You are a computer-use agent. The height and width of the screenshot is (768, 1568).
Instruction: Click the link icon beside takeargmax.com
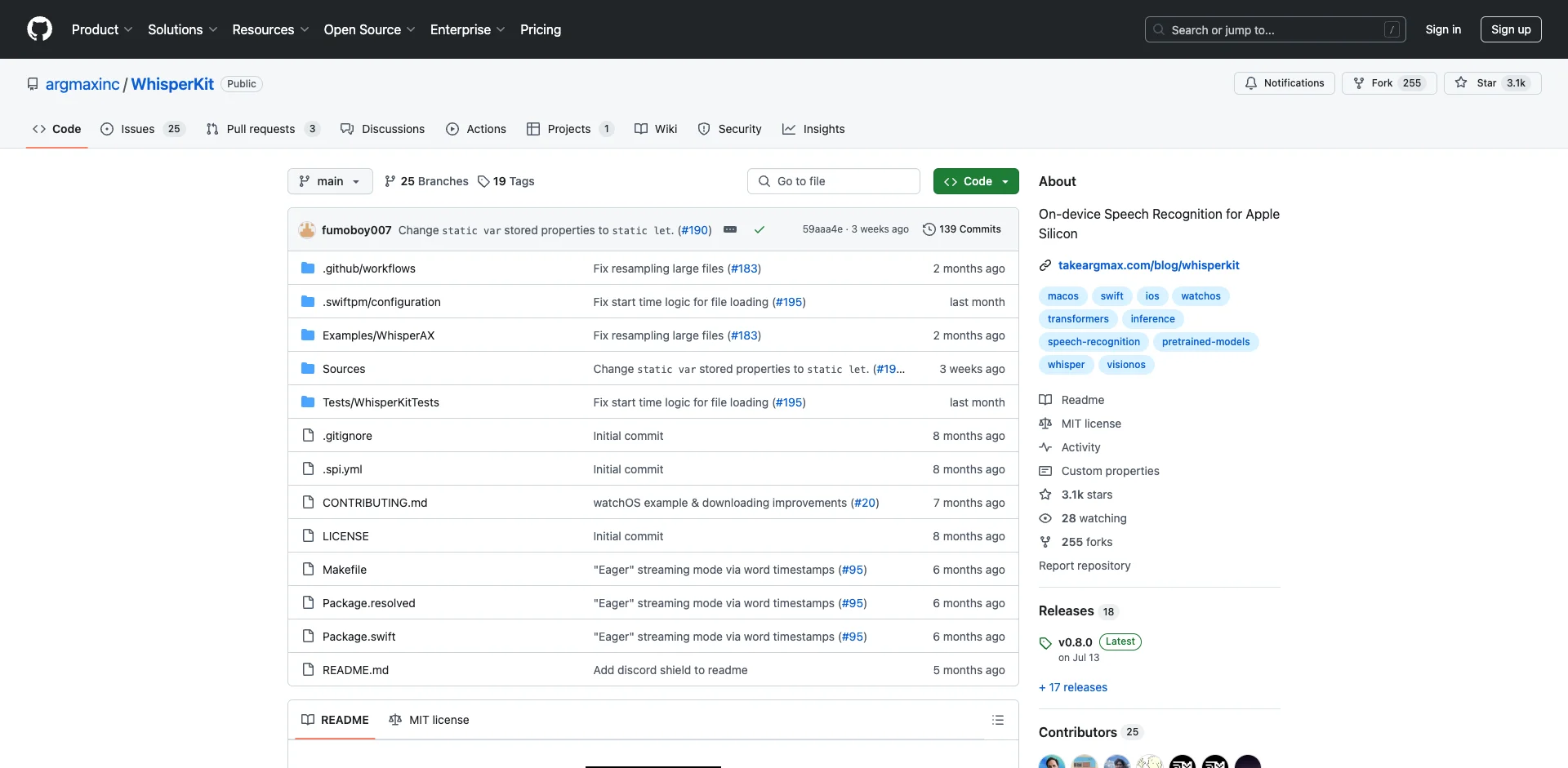(x=1045, y=265)
